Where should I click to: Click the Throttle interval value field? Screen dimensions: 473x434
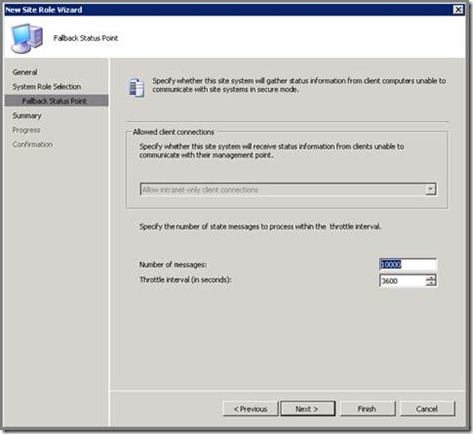402,281
